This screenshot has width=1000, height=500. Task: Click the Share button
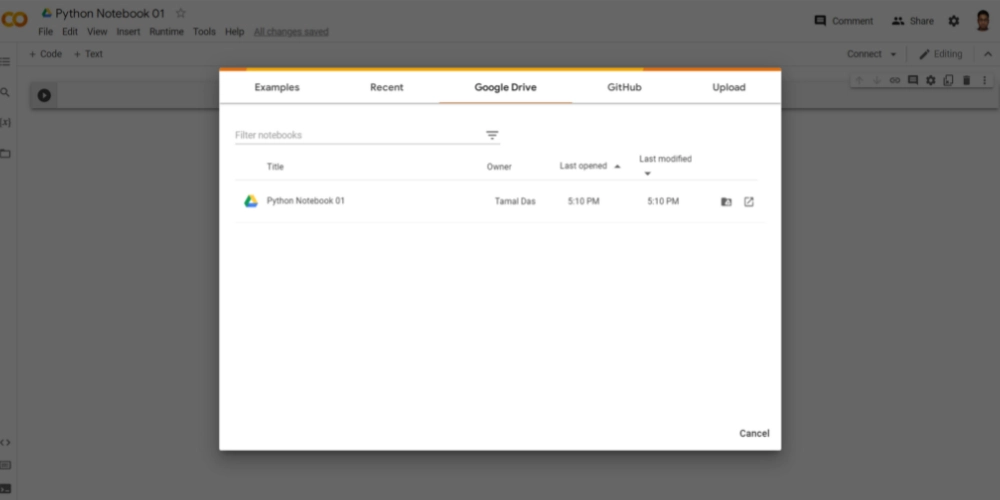(x=912, y=21)
